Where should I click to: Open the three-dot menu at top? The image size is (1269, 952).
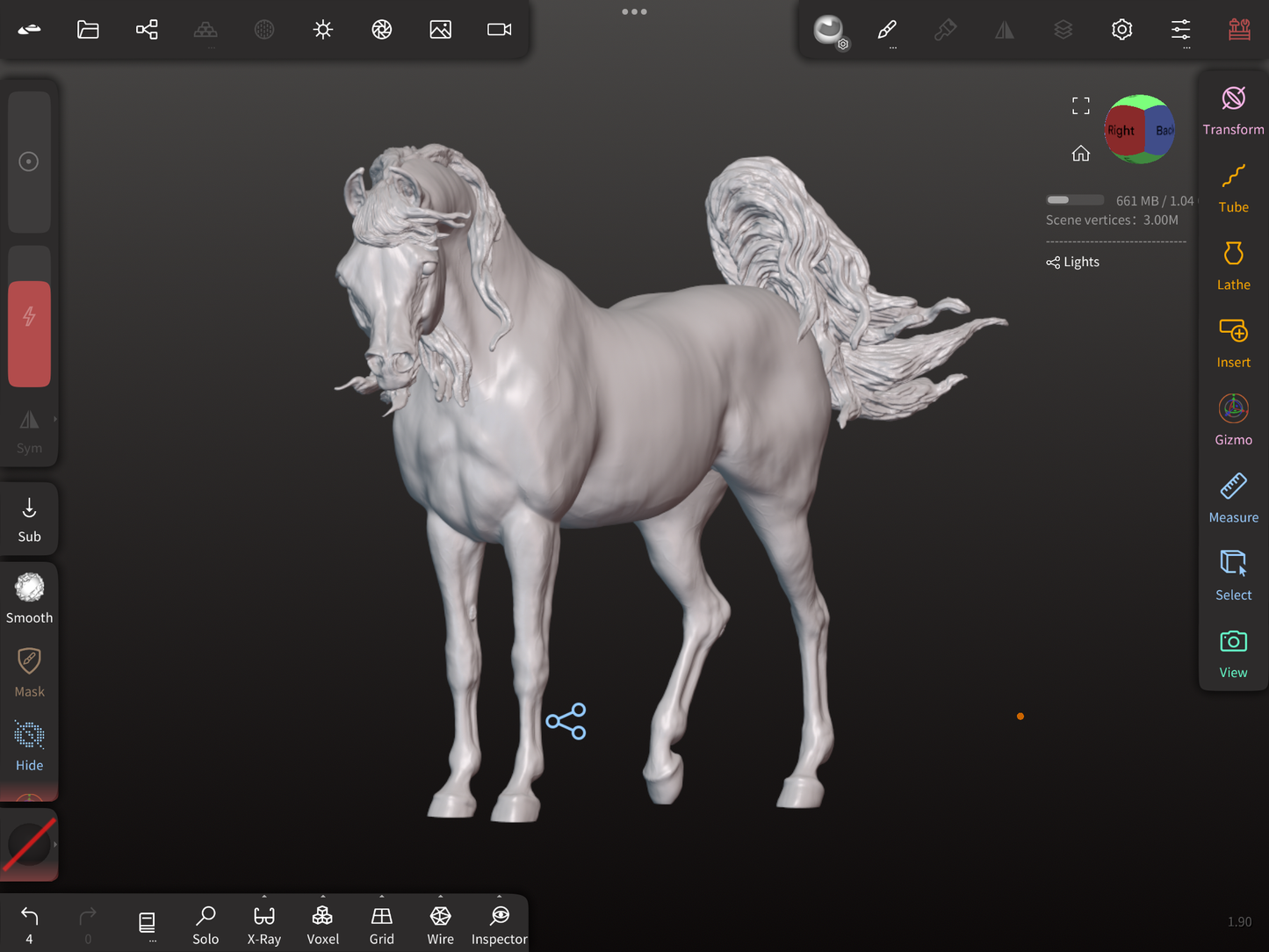tap(634, 11)
